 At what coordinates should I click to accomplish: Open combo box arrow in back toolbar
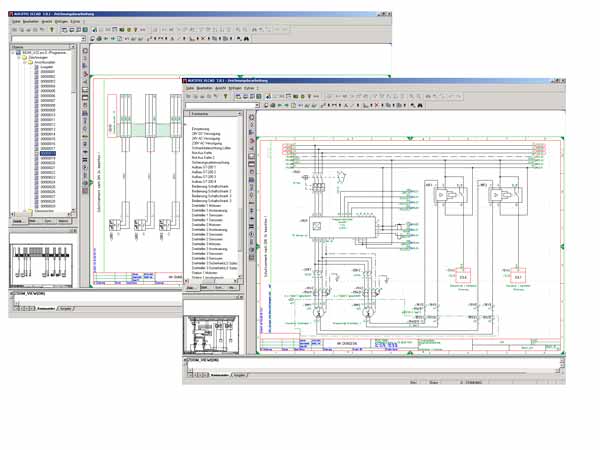point(83,39)
